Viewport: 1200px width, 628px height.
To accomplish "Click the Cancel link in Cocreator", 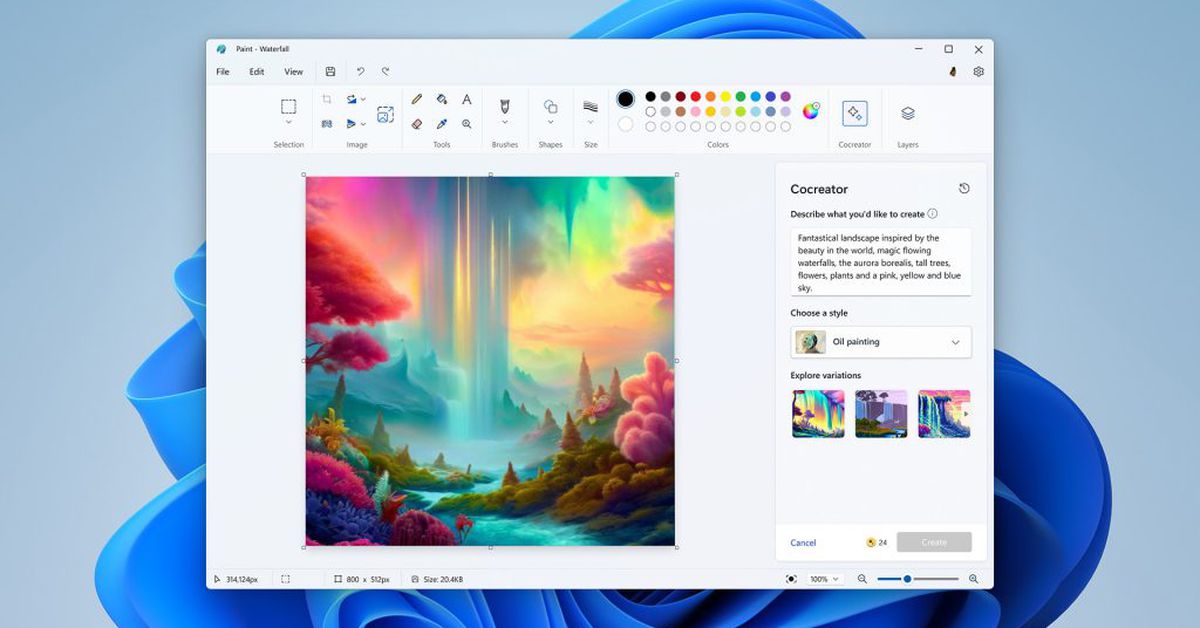I will tap(803, 543).
